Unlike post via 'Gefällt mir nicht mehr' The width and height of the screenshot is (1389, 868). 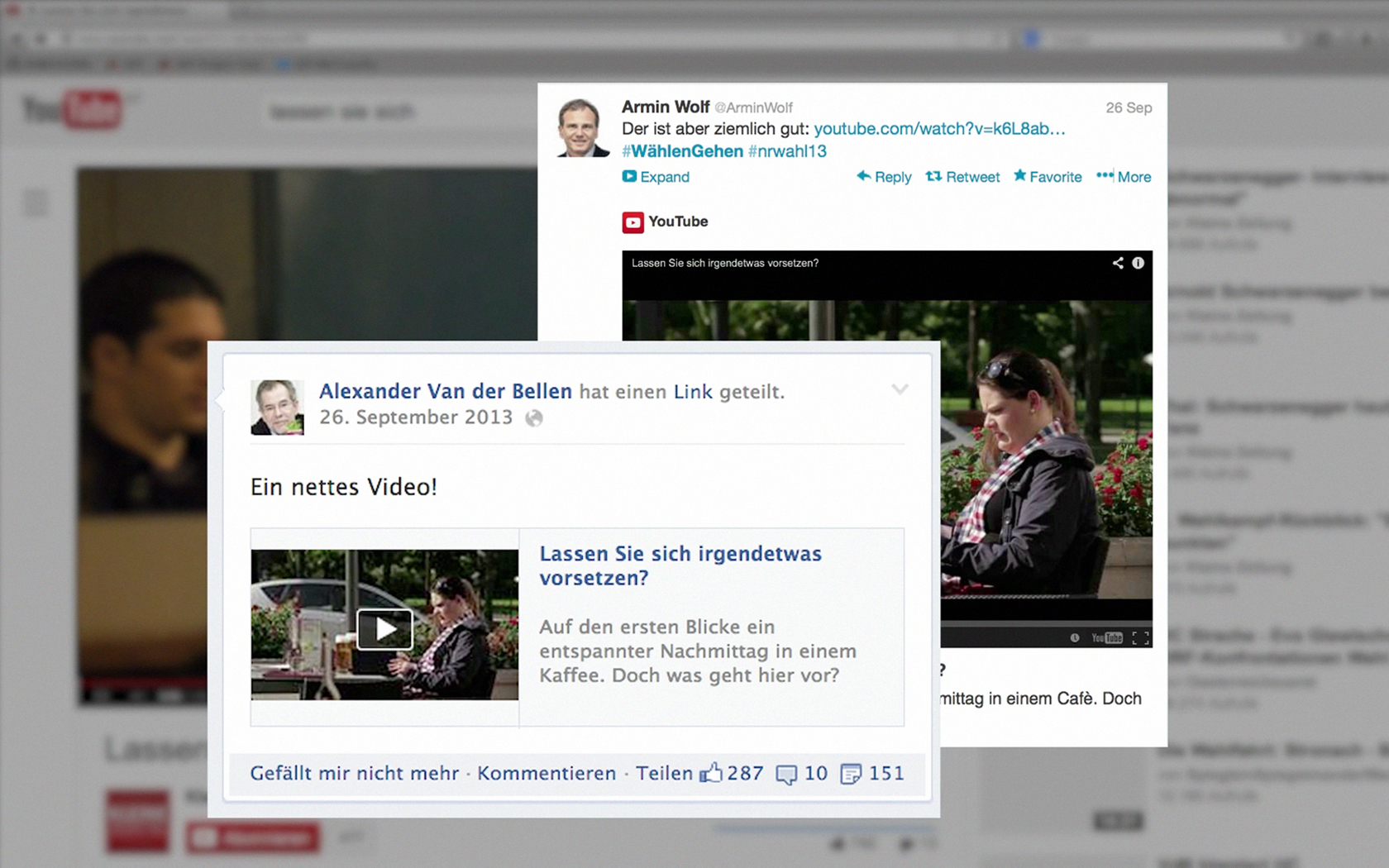coord(354,774)
